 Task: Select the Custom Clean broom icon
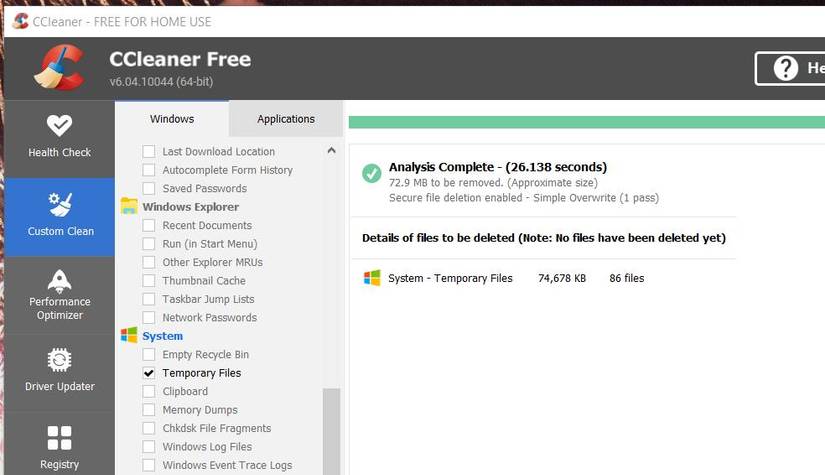(60, 206)
